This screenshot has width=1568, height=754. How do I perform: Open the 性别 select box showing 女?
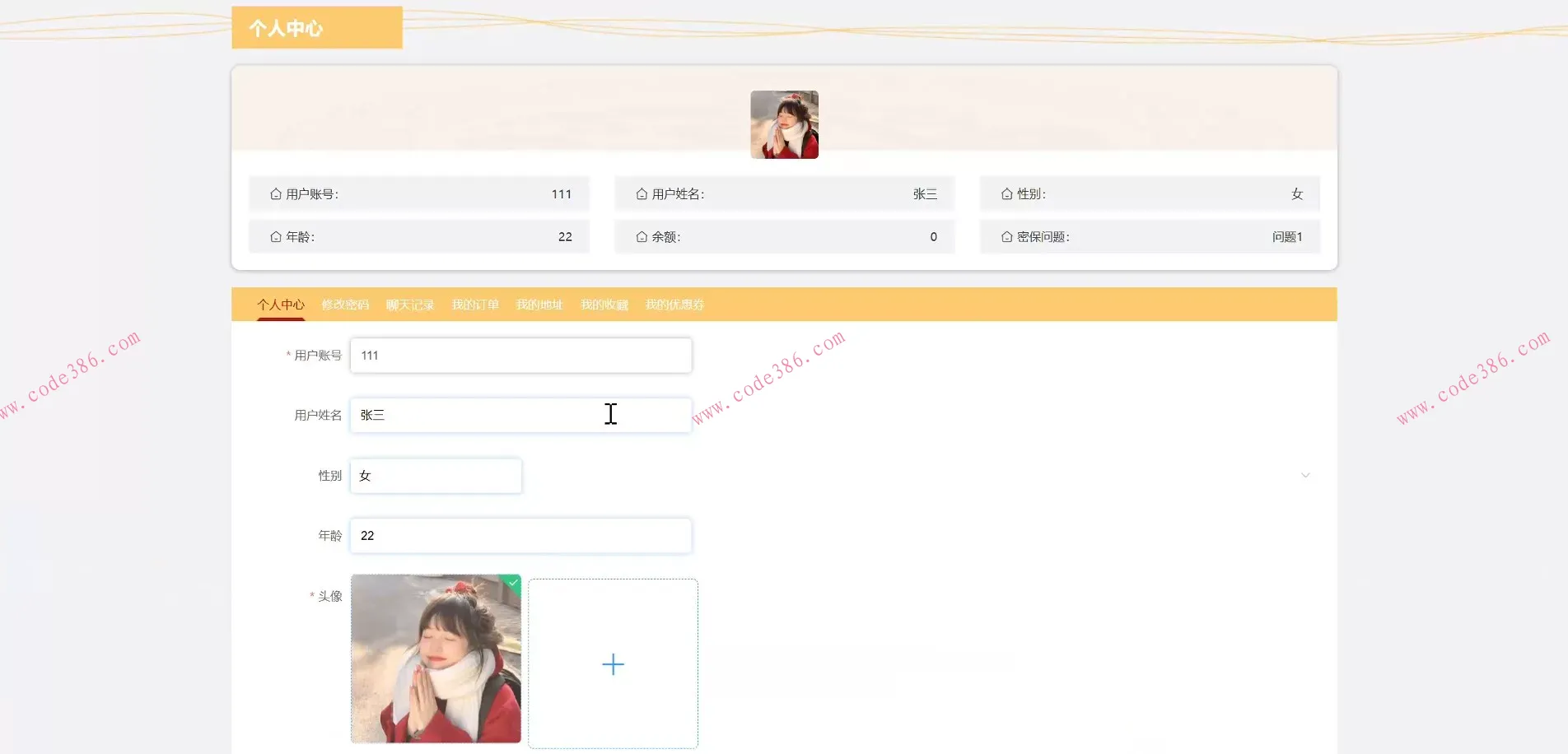tap(436, 476)
